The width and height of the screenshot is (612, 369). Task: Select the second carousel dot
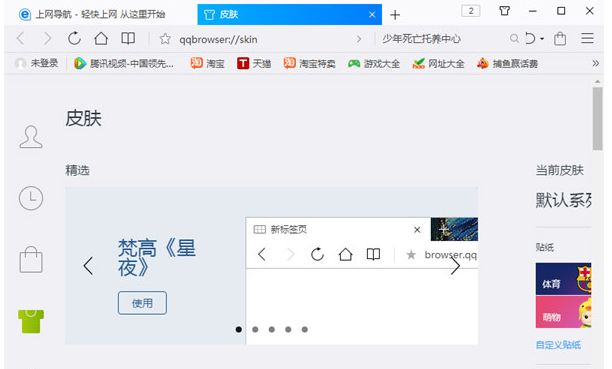tap(255, 329)
